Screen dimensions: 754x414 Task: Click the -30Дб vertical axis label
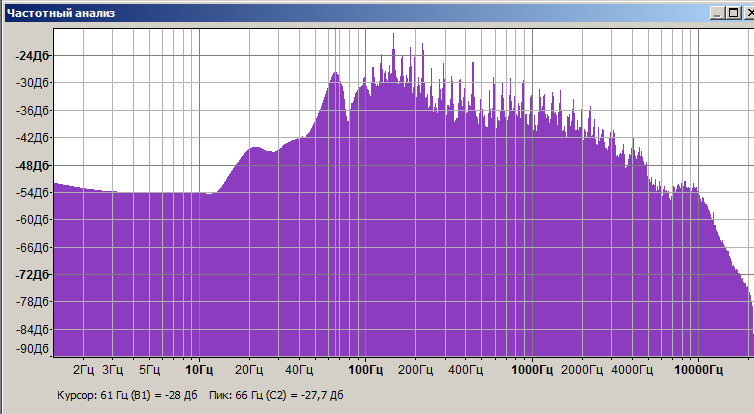tap(33, 83)
